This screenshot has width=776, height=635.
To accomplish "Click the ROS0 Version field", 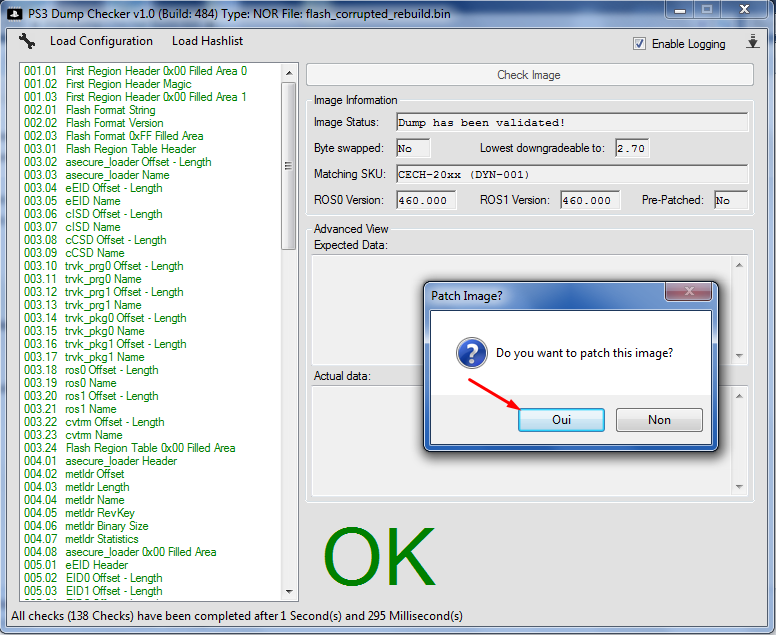I will point(426,200).
